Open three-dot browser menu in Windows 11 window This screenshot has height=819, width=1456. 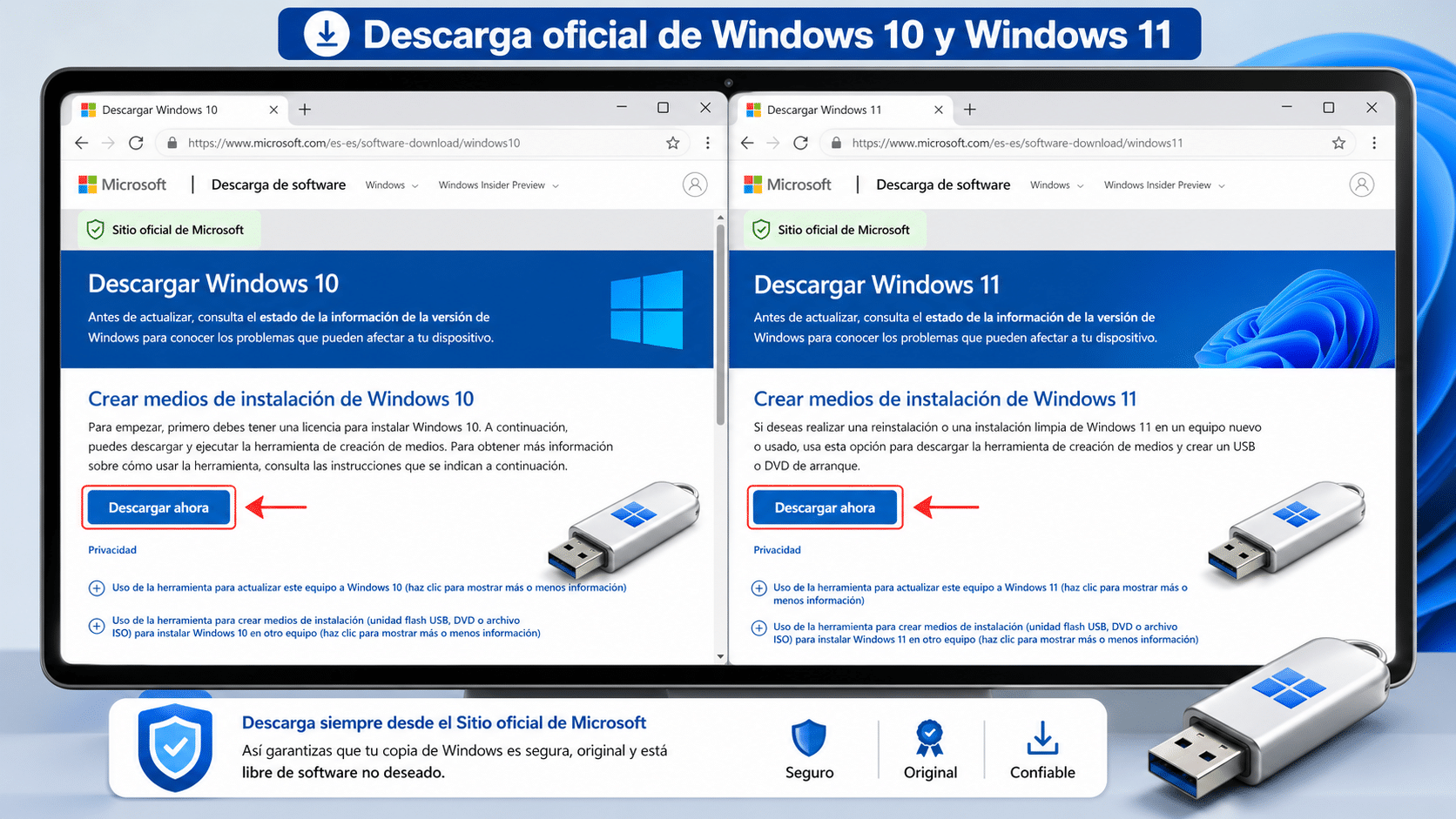click(x=1374, y=143)
